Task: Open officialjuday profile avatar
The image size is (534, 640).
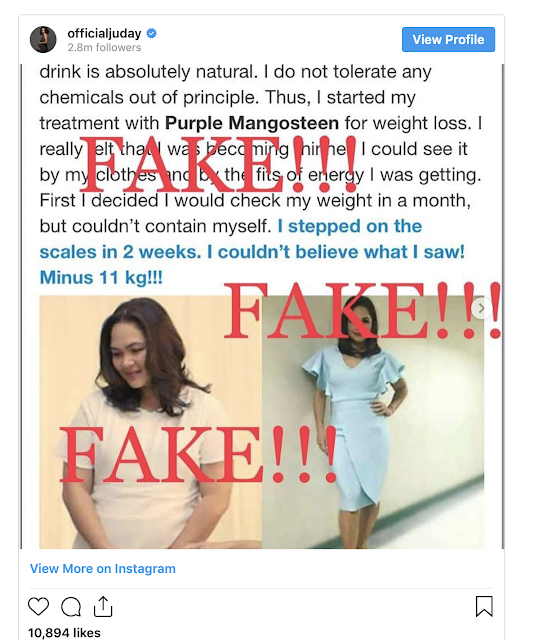Action: pos(43,40)
